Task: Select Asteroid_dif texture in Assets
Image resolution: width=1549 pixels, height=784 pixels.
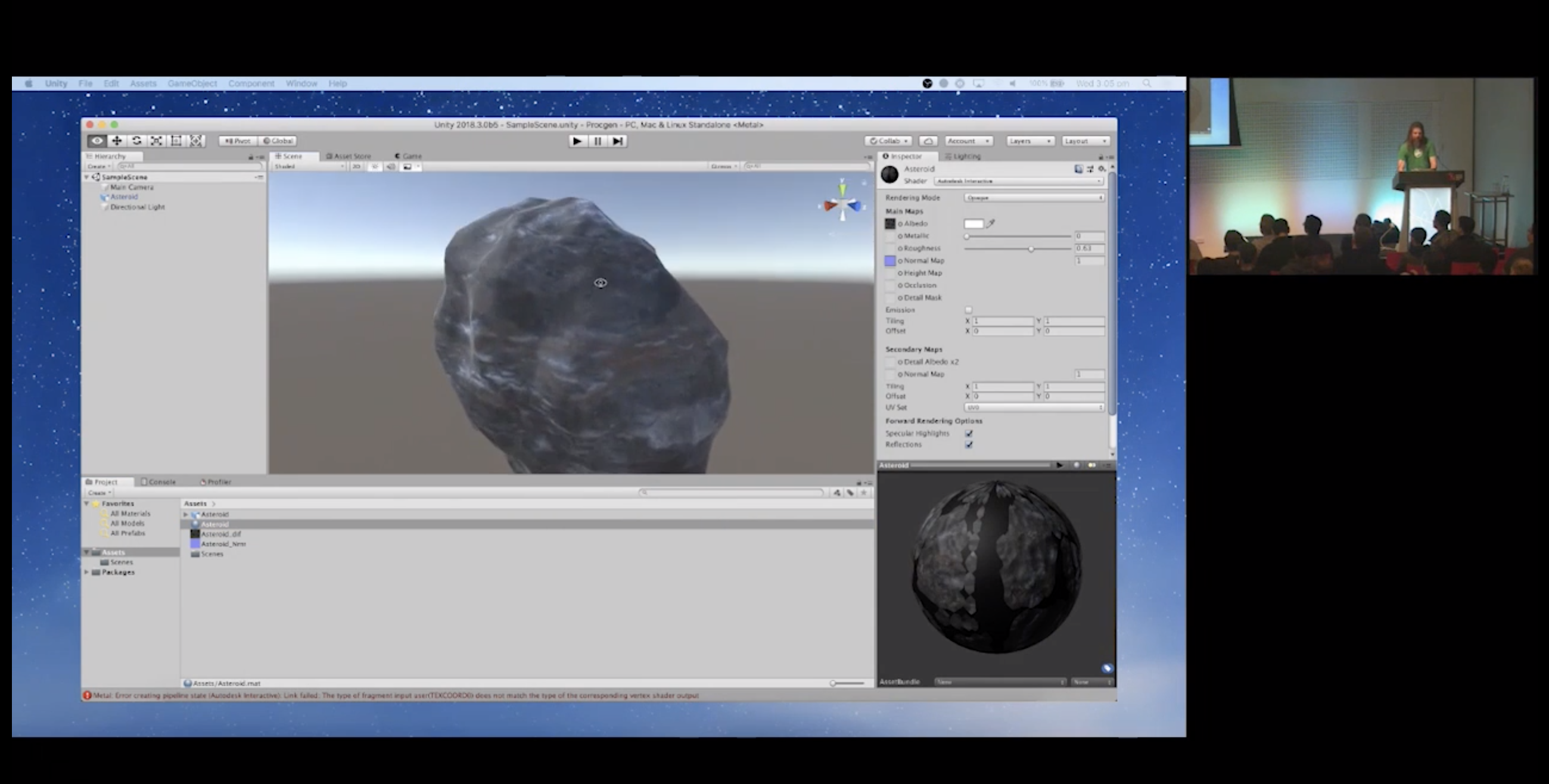Action: 220,534
